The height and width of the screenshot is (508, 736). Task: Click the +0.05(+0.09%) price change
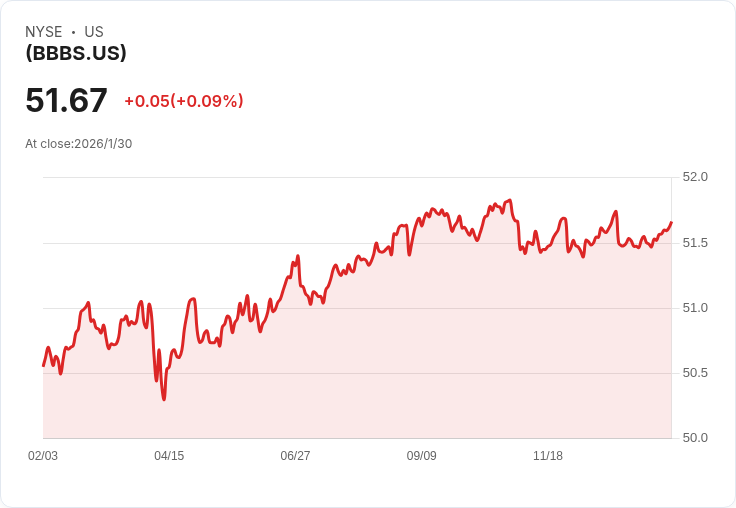[184, 101]
